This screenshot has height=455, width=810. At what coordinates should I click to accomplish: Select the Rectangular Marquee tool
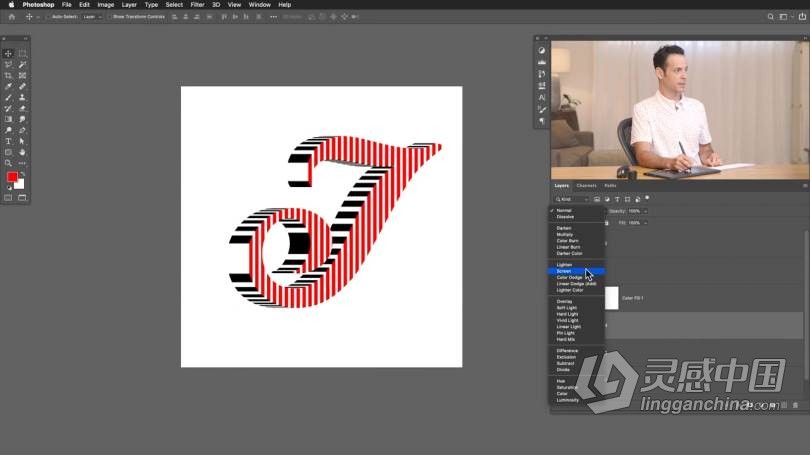point(22,53)
